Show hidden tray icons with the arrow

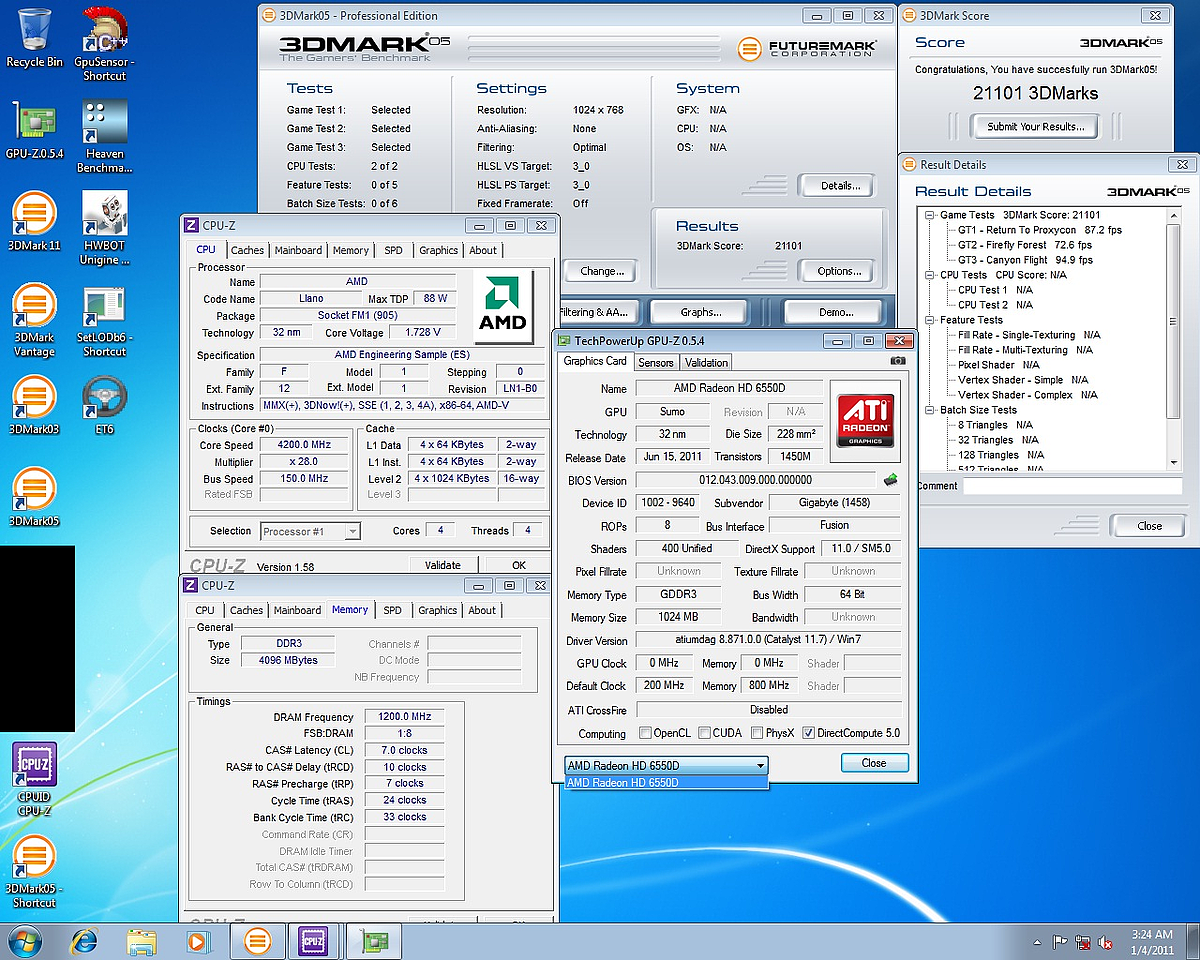pyautogui.click(x=1037, y=942)
